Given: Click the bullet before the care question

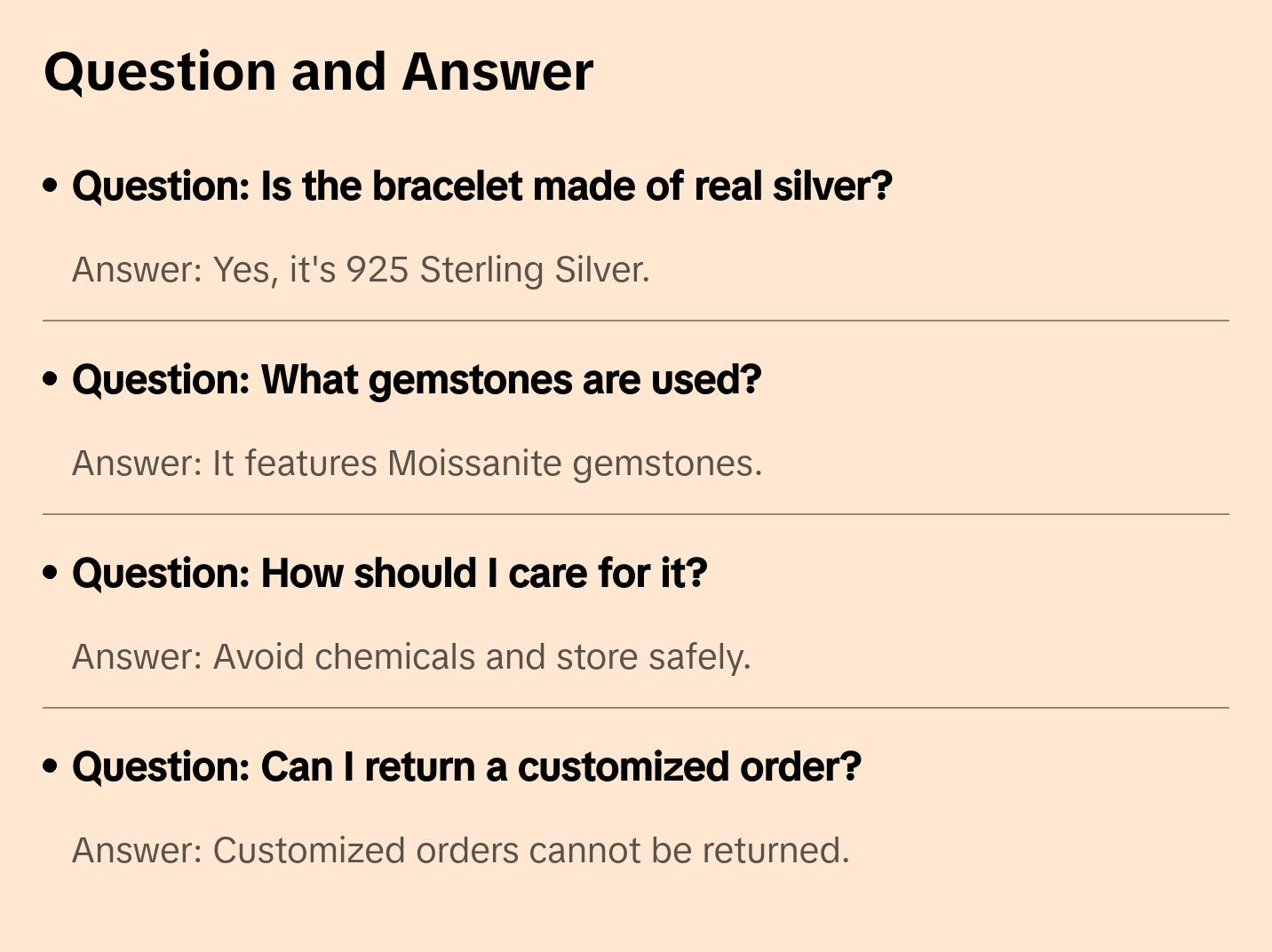Looking at the screenshot, I should [51, 573].
